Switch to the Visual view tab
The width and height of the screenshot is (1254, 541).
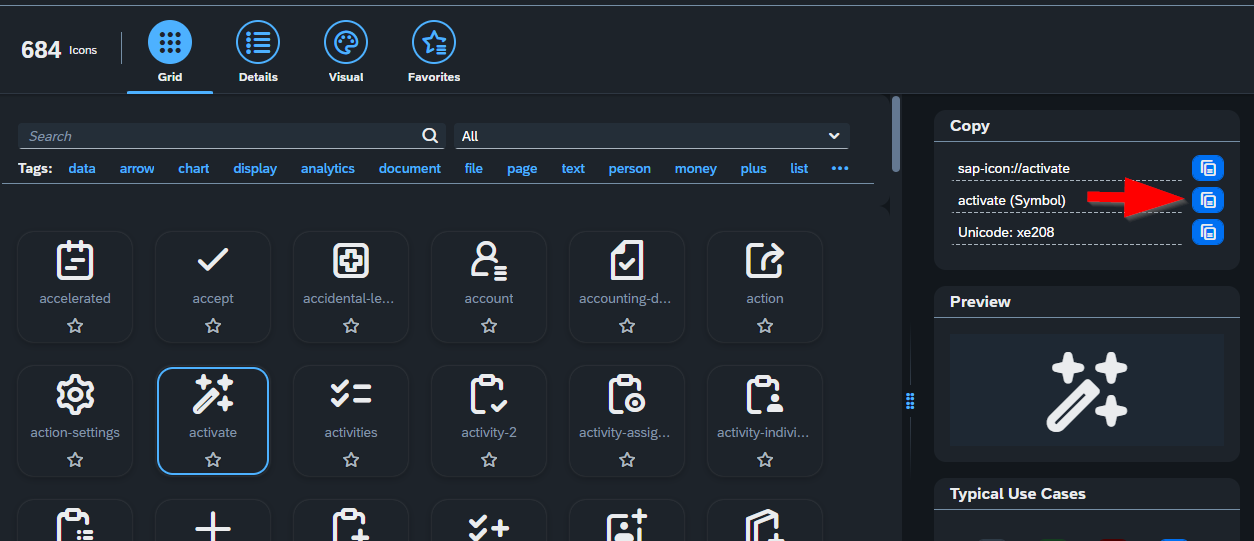coord(346,53)
